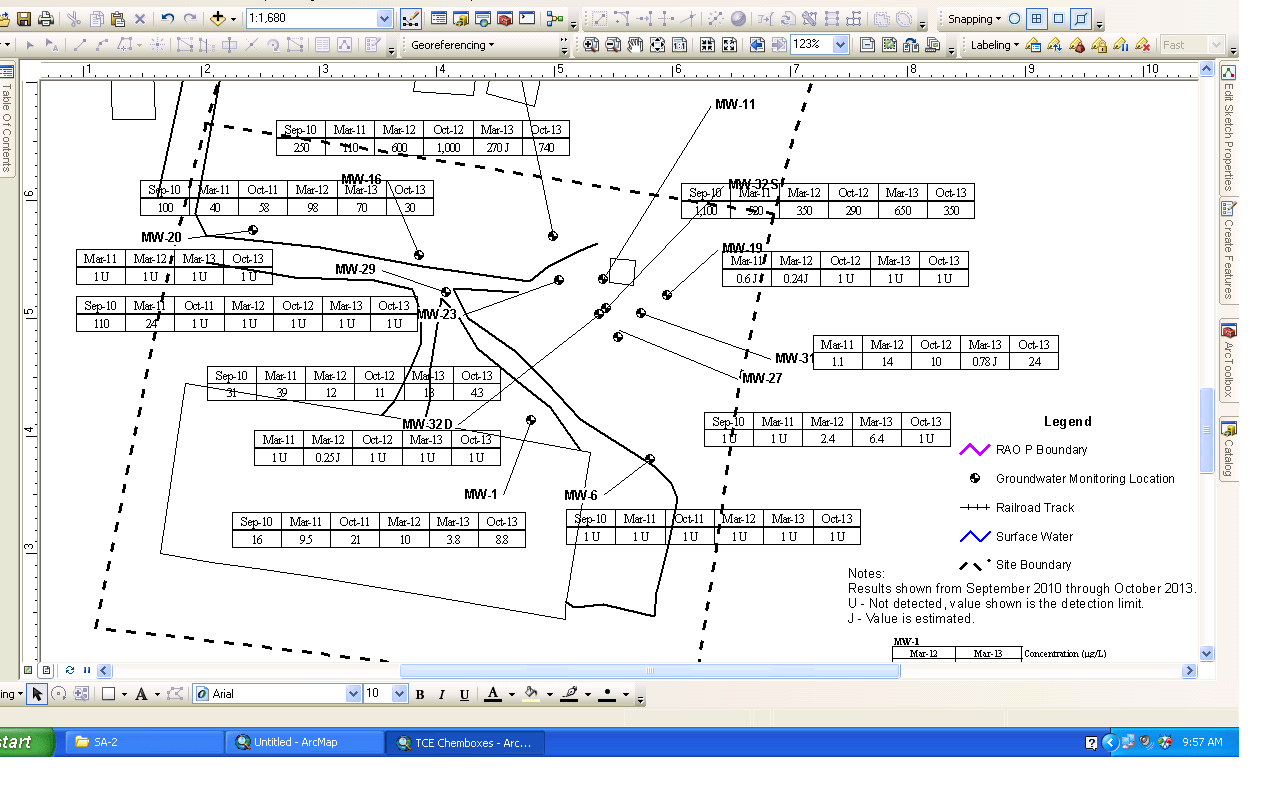Click the Zoom In magnifier tool
The image size is (1280, 800).
click(591, 44)
